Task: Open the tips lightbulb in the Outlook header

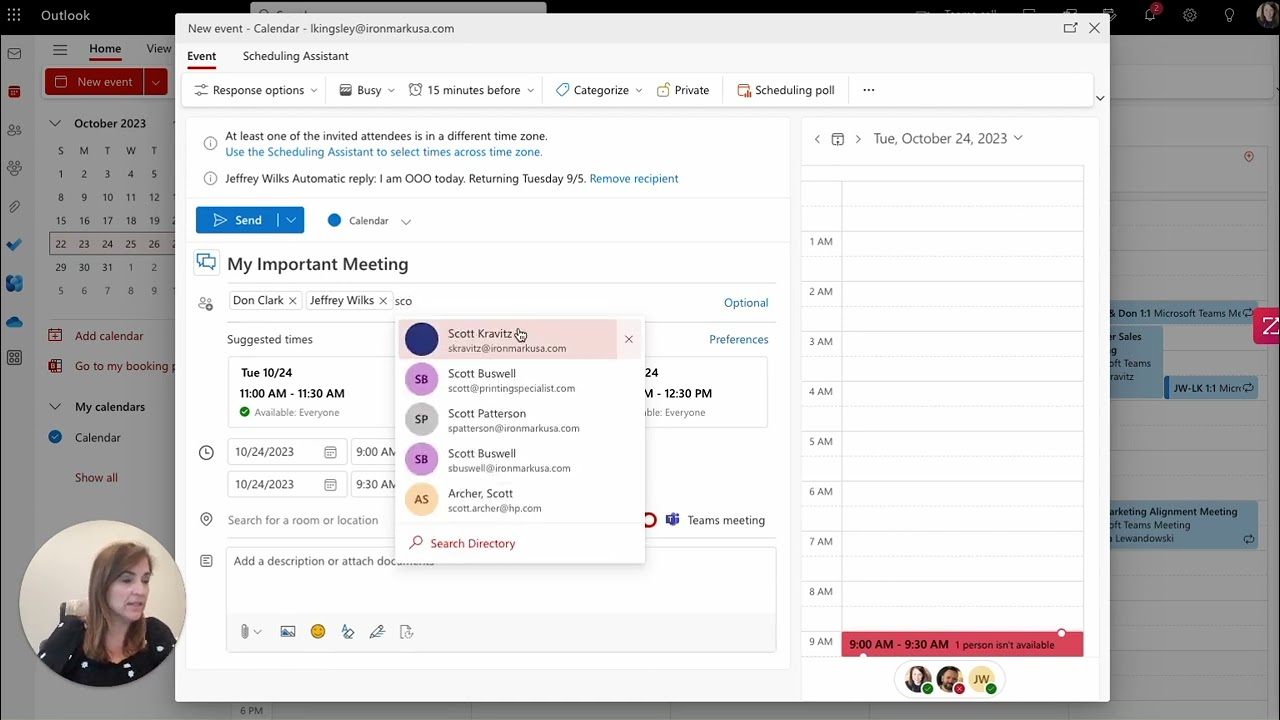Action: point(1229,15)
